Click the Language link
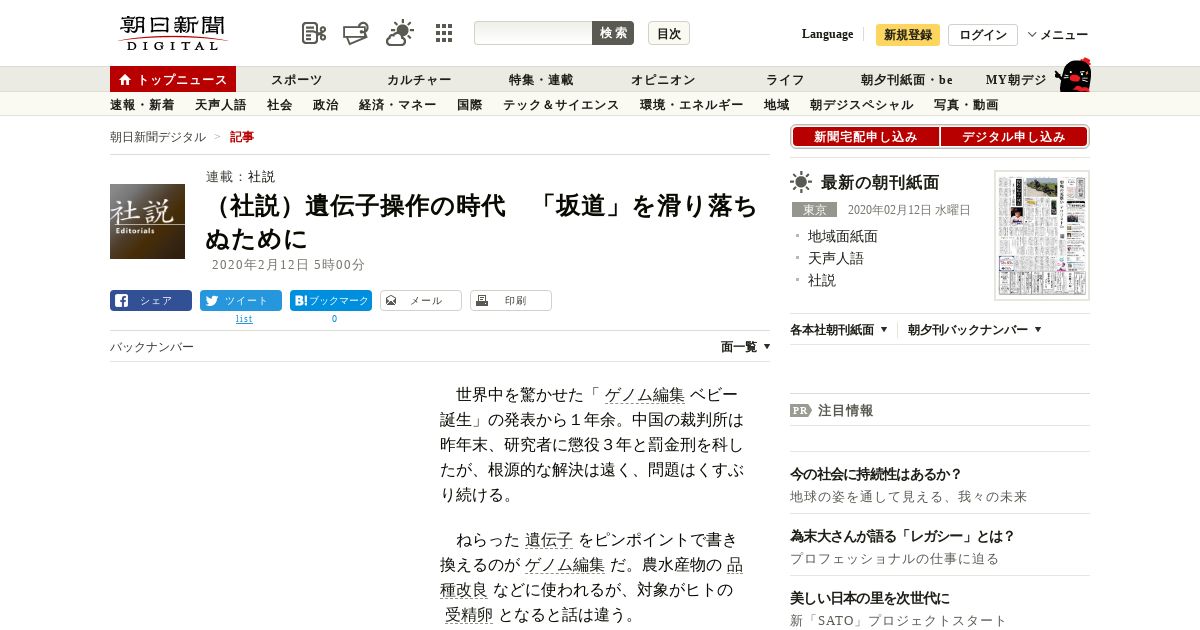Viewport: 1200px width, 630px height. tap(827, 34)
